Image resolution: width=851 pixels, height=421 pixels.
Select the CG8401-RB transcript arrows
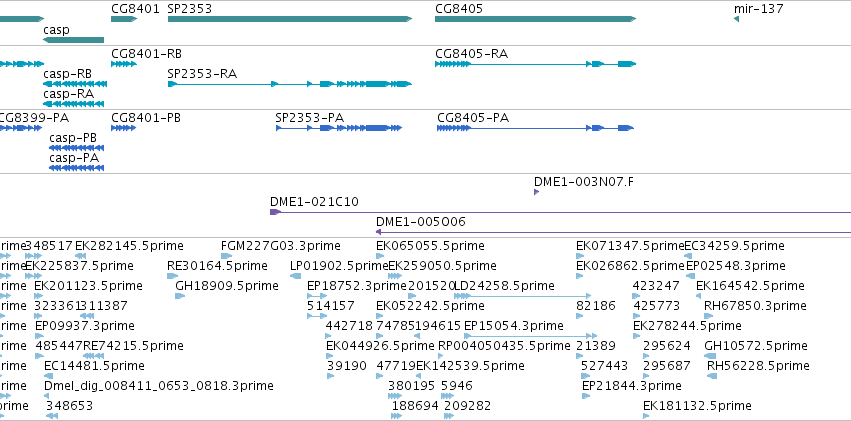click(124, 64)
